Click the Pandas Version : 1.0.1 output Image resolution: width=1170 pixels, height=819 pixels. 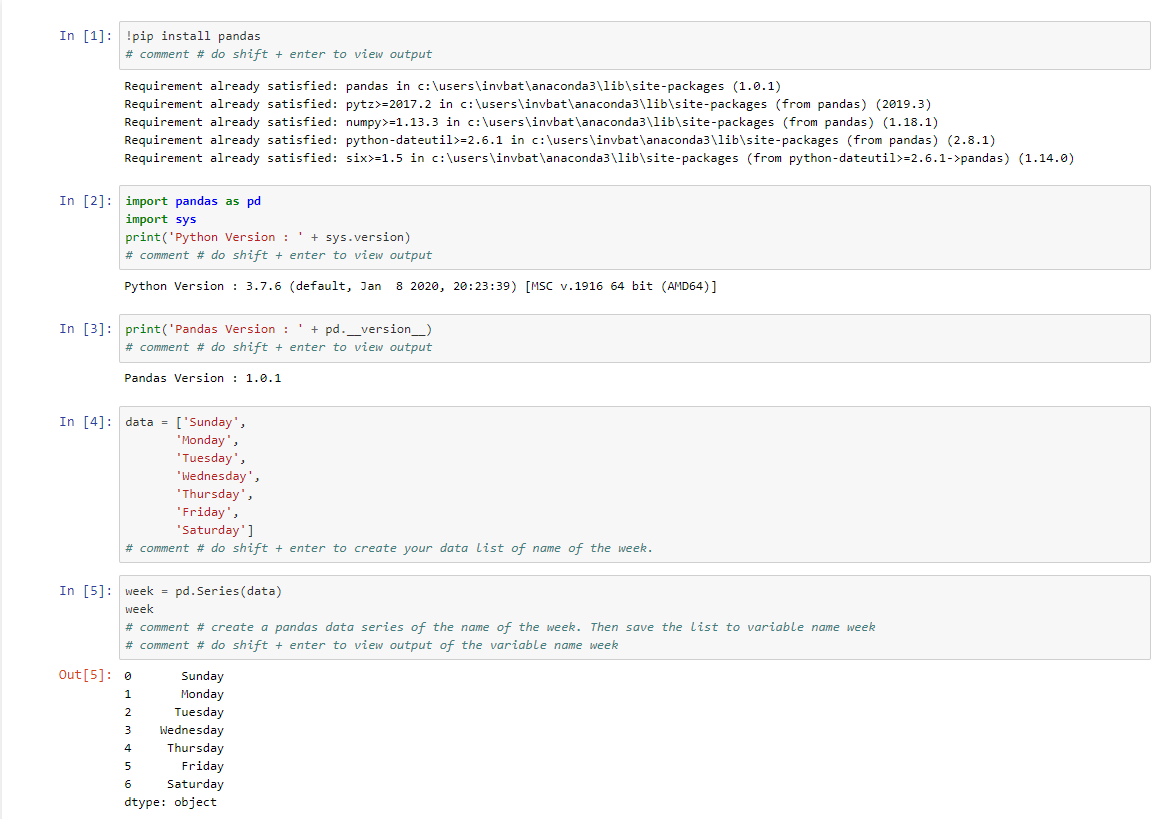(202, 378)
